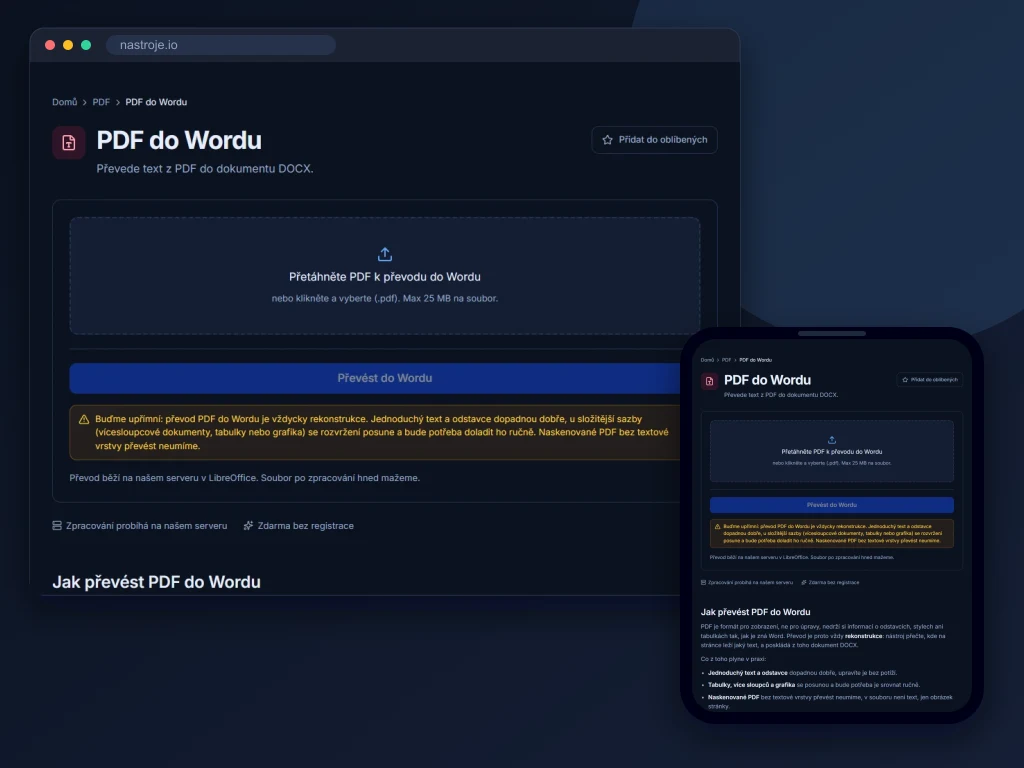Click the heading 'Jak převést PDF do Wordu' in phone mockup
The height and width of the screenshot is (768, 1024).
click(x=756, y=612)
